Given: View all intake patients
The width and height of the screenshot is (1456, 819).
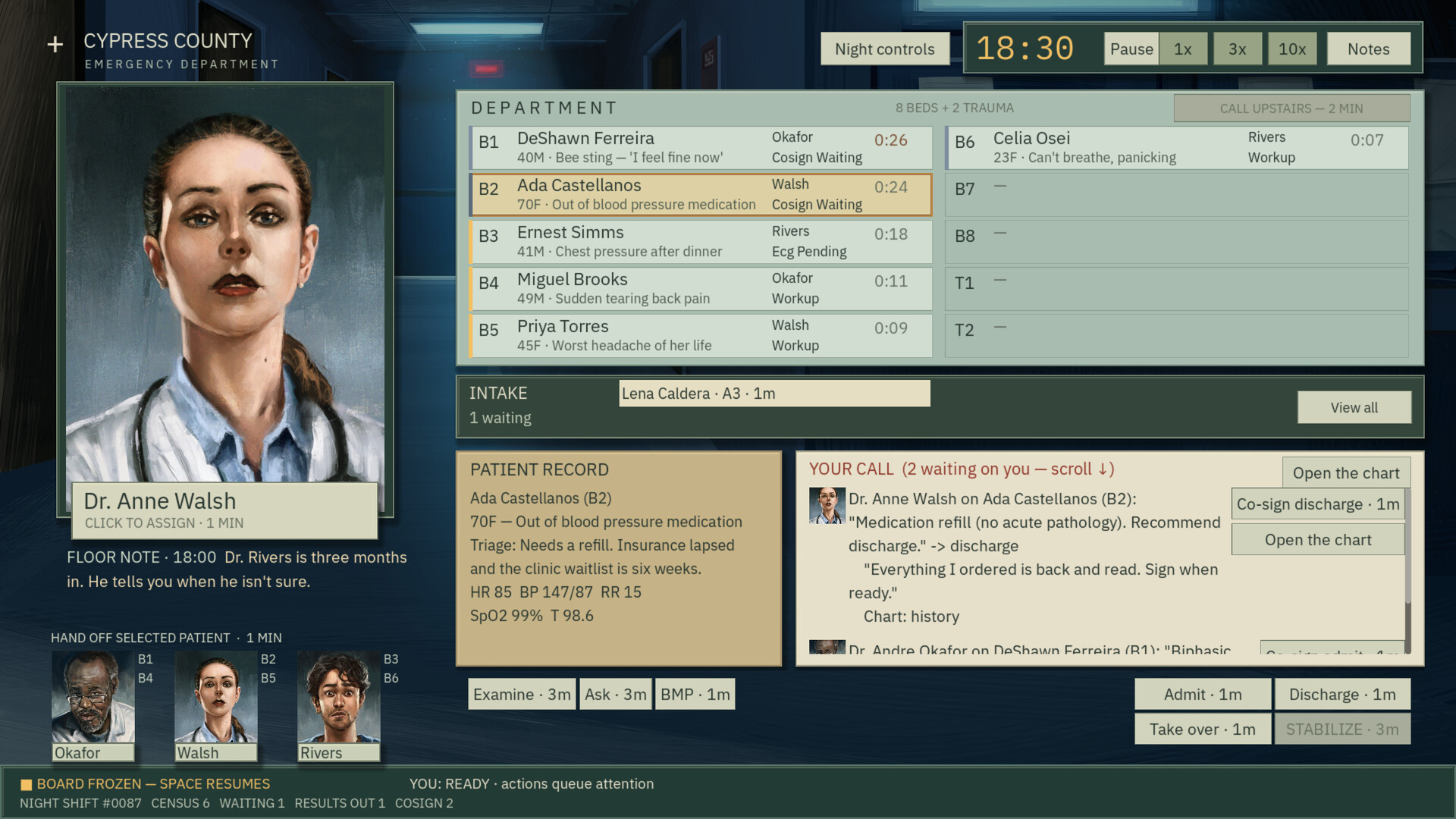Looking at the screenshot, I should point(1354,408).
